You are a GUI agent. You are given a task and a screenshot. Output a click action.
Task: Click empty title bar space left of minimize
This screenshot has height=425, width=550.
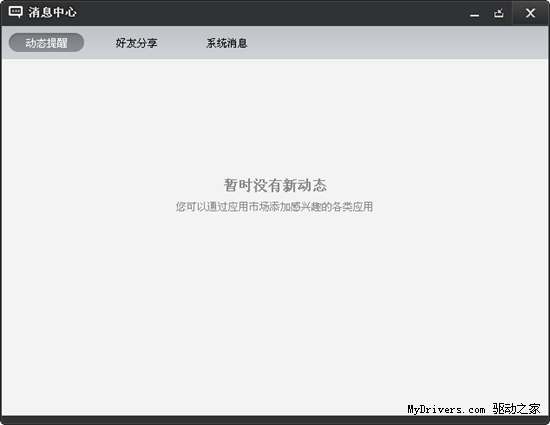(274, 13)
